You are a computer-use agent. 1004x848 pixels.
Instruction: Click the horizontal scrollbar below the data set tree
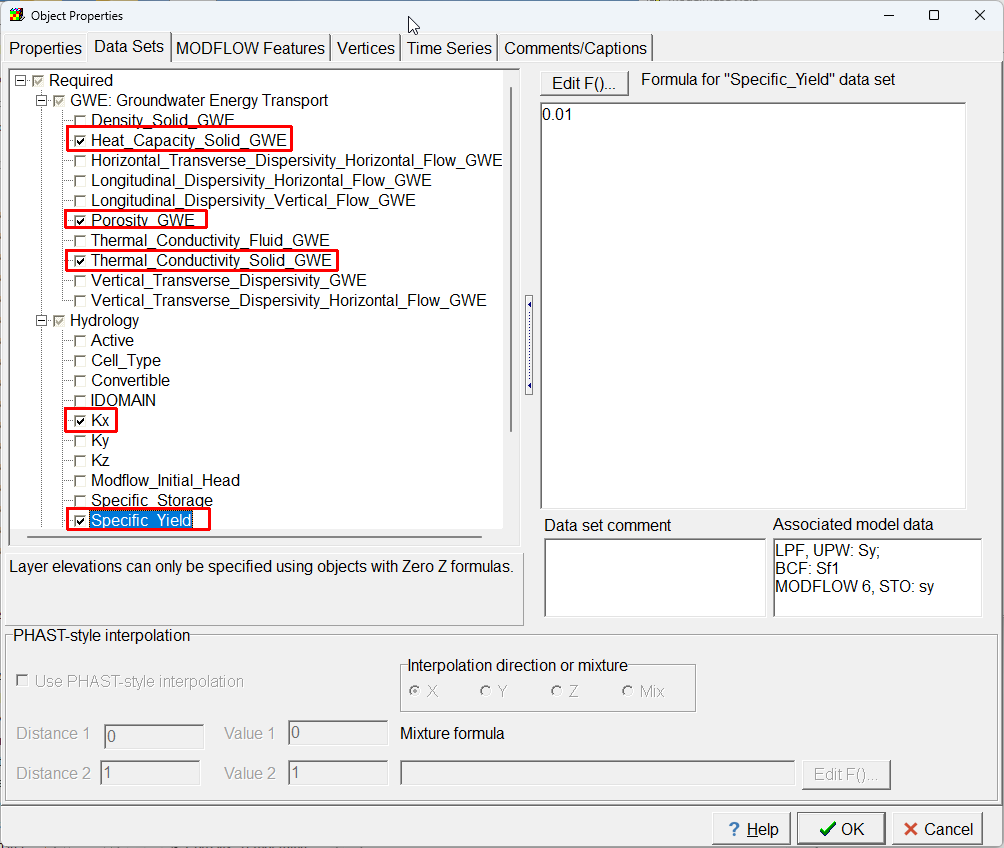click(x=254, y=537)
